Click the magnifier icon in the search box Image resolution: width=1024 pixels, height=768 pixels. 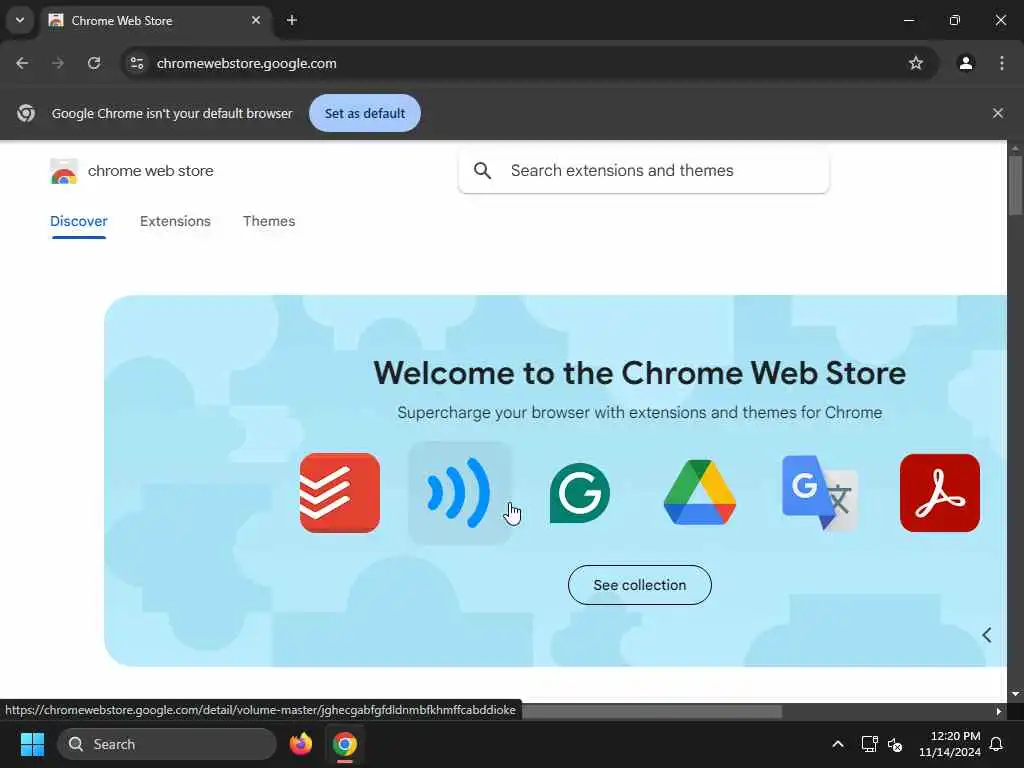(483, 170)
